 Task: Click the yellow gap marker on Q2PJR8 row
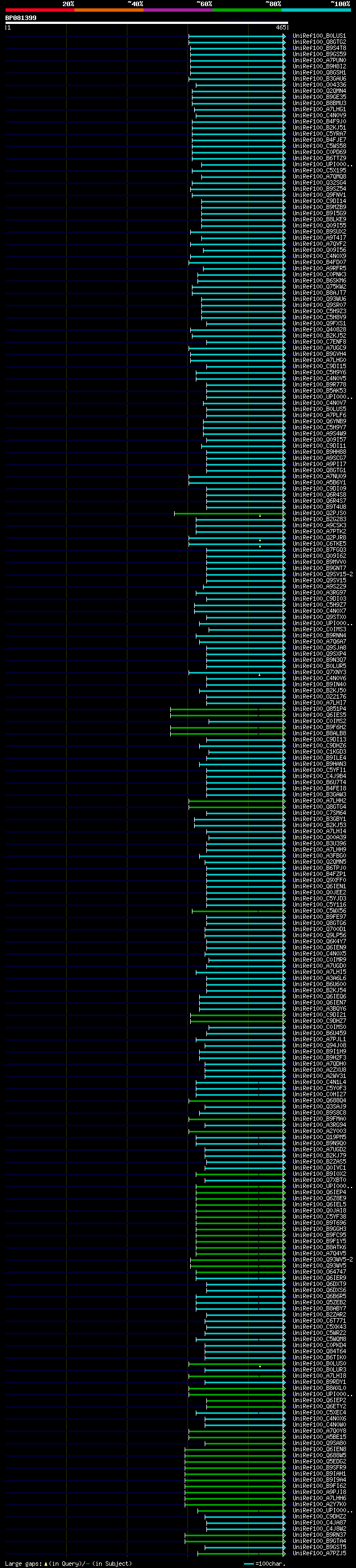click(x=260, y=540)
